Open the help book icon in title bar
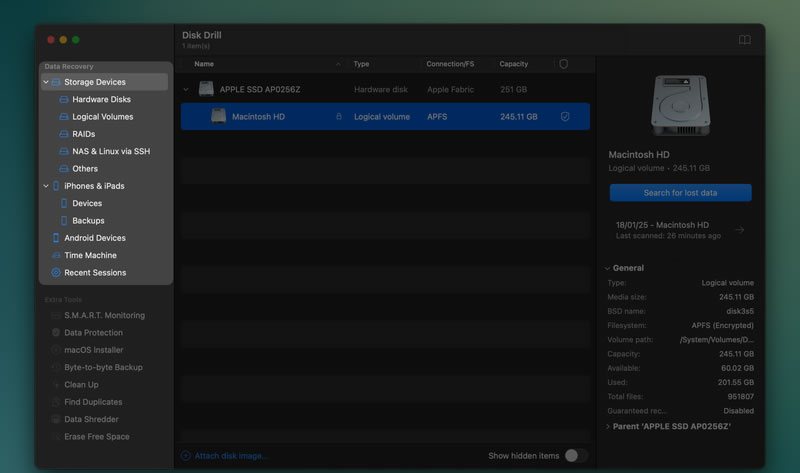 [744, 40]
